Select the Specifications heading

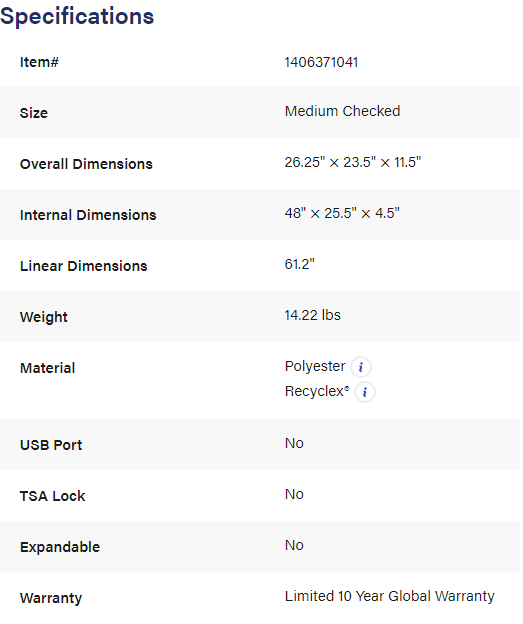click(77, 17)
